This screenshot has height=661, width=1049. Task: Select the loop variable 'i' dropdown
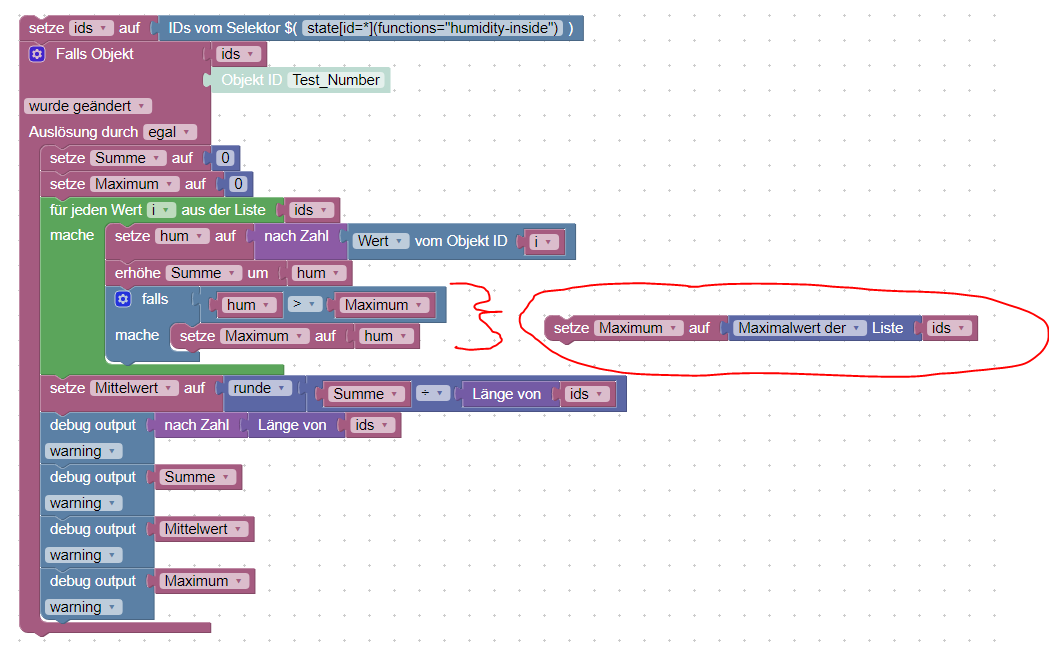click(x=161, y=210)
